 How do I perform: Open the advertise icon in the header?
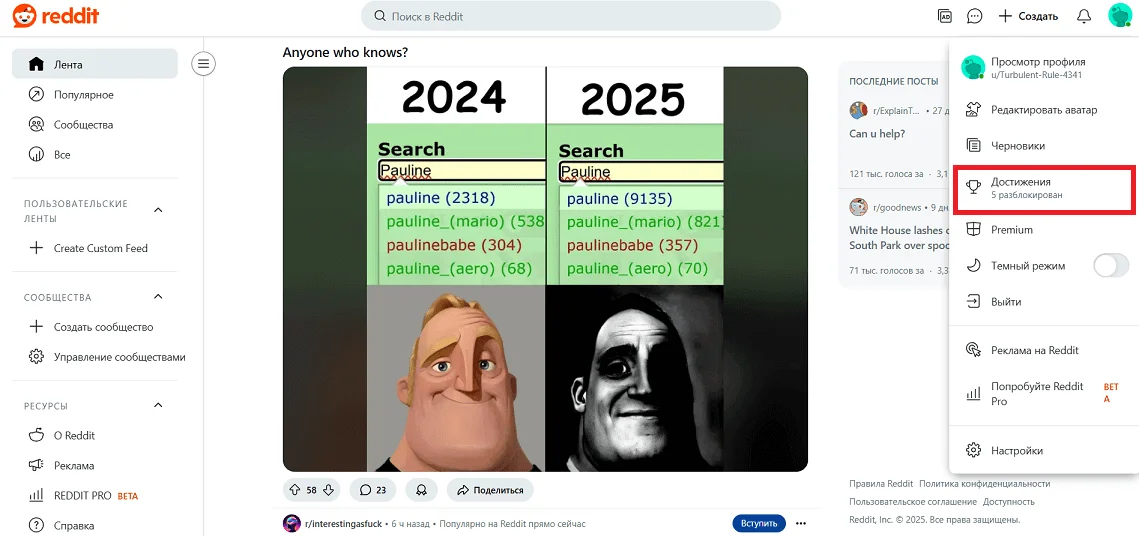945,16
